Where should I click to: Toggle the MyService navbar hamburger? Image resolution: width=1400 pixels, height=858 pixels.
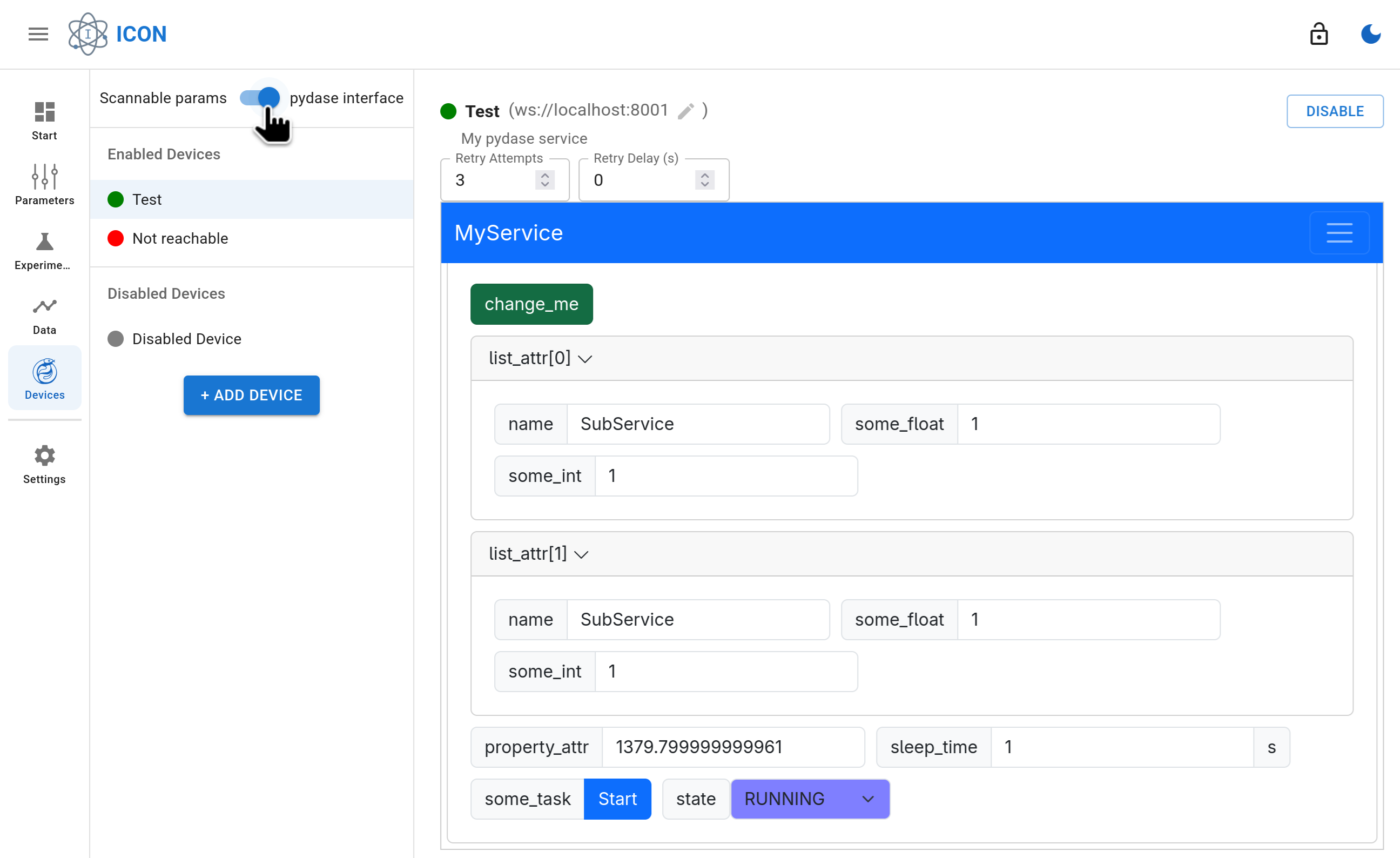coord(1338,233)
